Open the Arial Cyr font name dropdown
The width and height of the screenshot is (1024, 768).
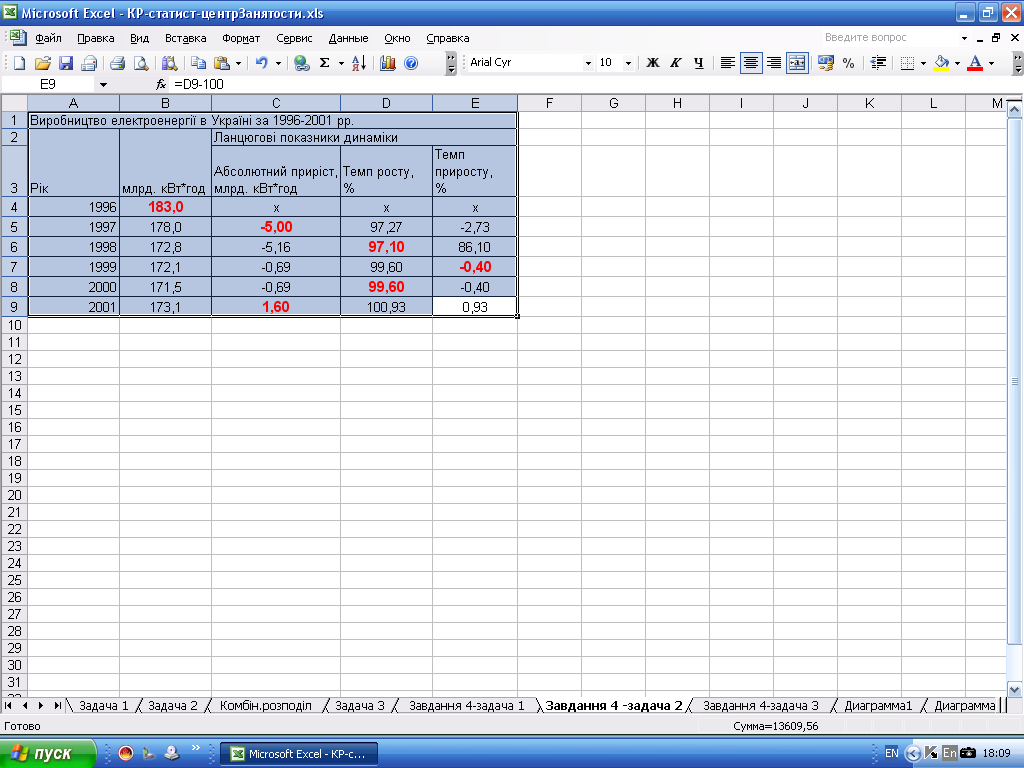(x=588, y=63)
